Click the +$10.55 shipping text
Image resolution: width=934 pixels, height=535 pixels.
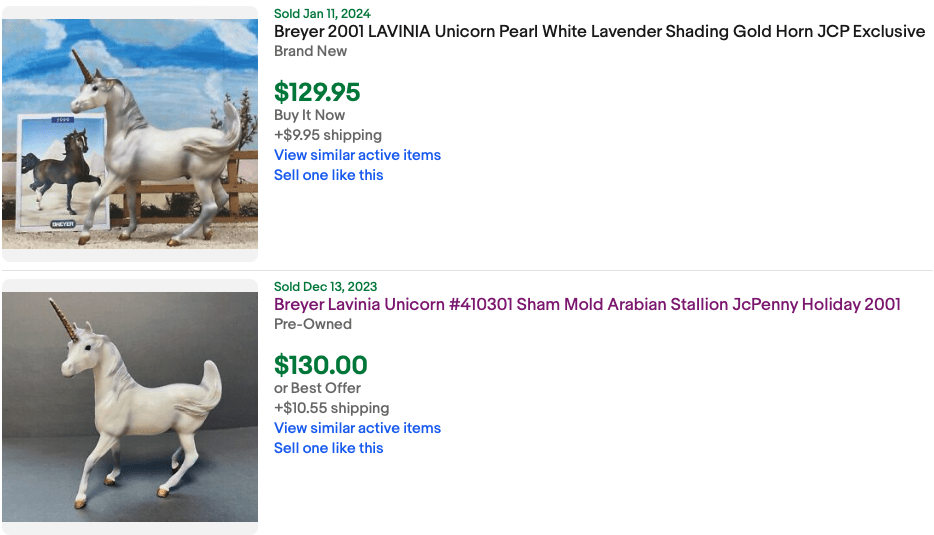331,408
